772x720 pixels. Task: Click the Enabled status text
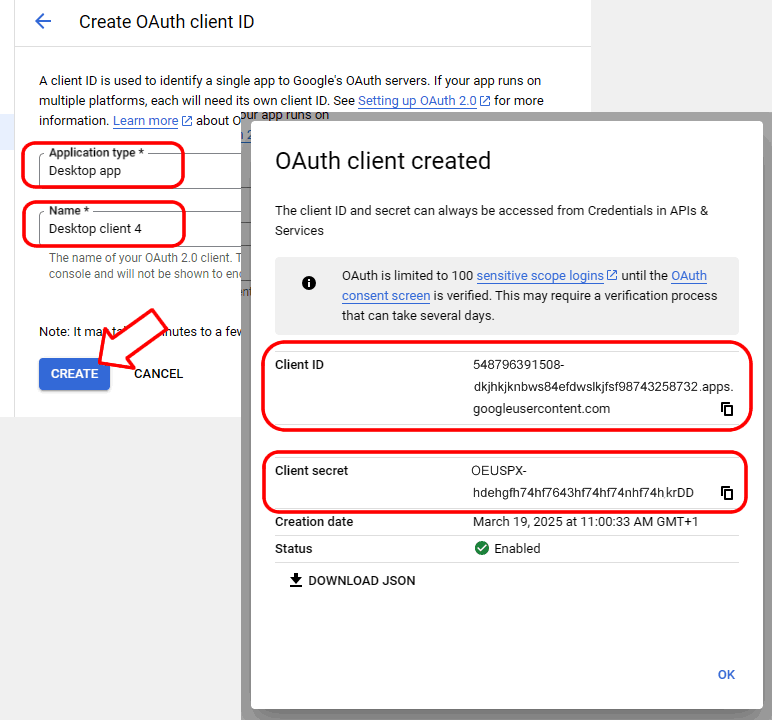(x=517, y=549)
